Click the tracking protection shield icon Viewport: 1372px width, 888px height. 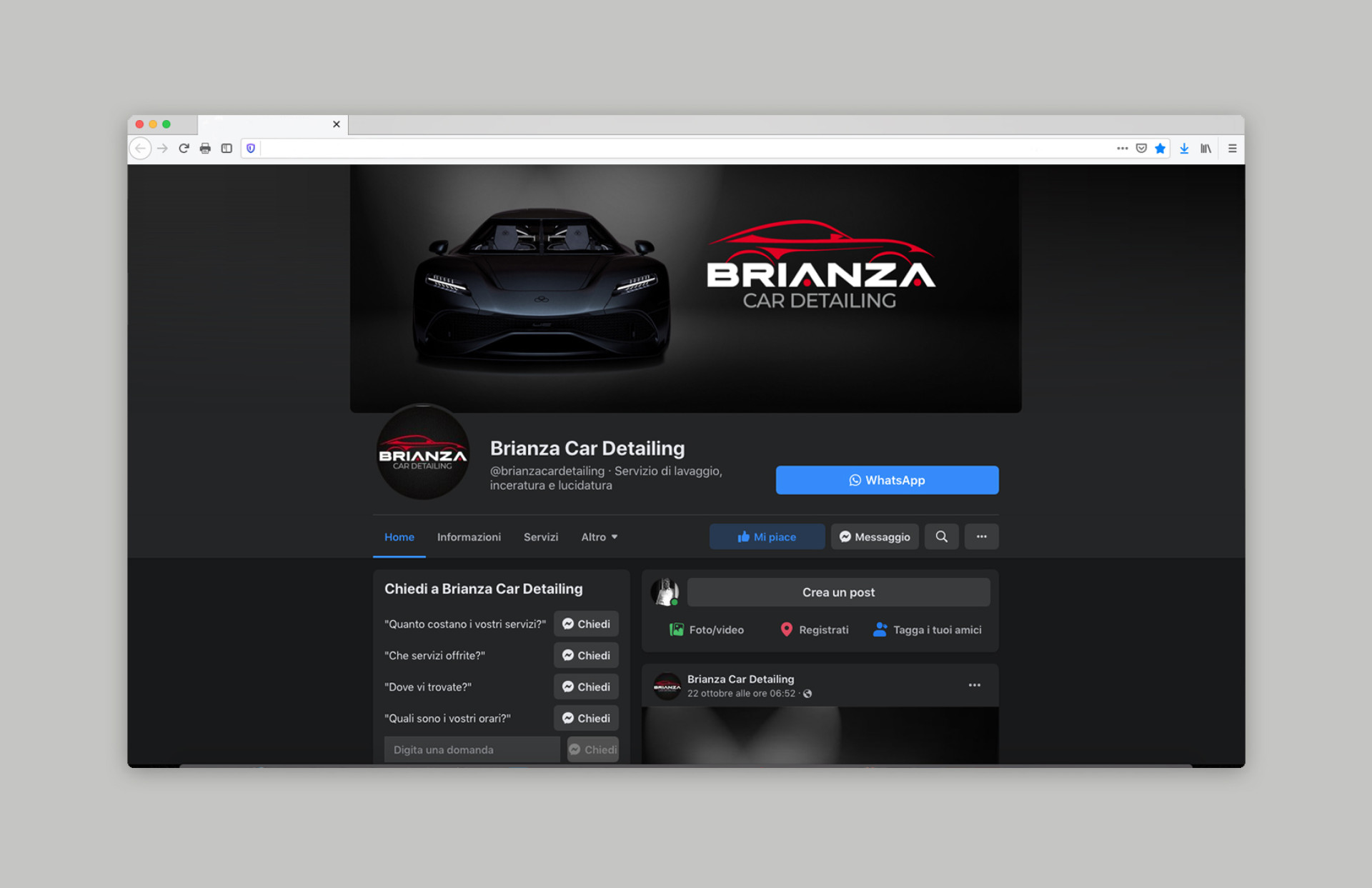coord(251,149)
